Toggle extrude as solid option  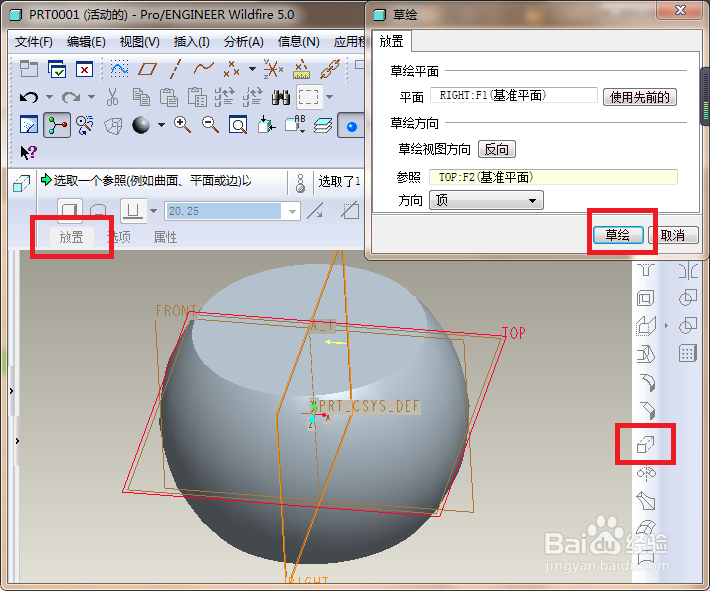(x=70, y=211)
